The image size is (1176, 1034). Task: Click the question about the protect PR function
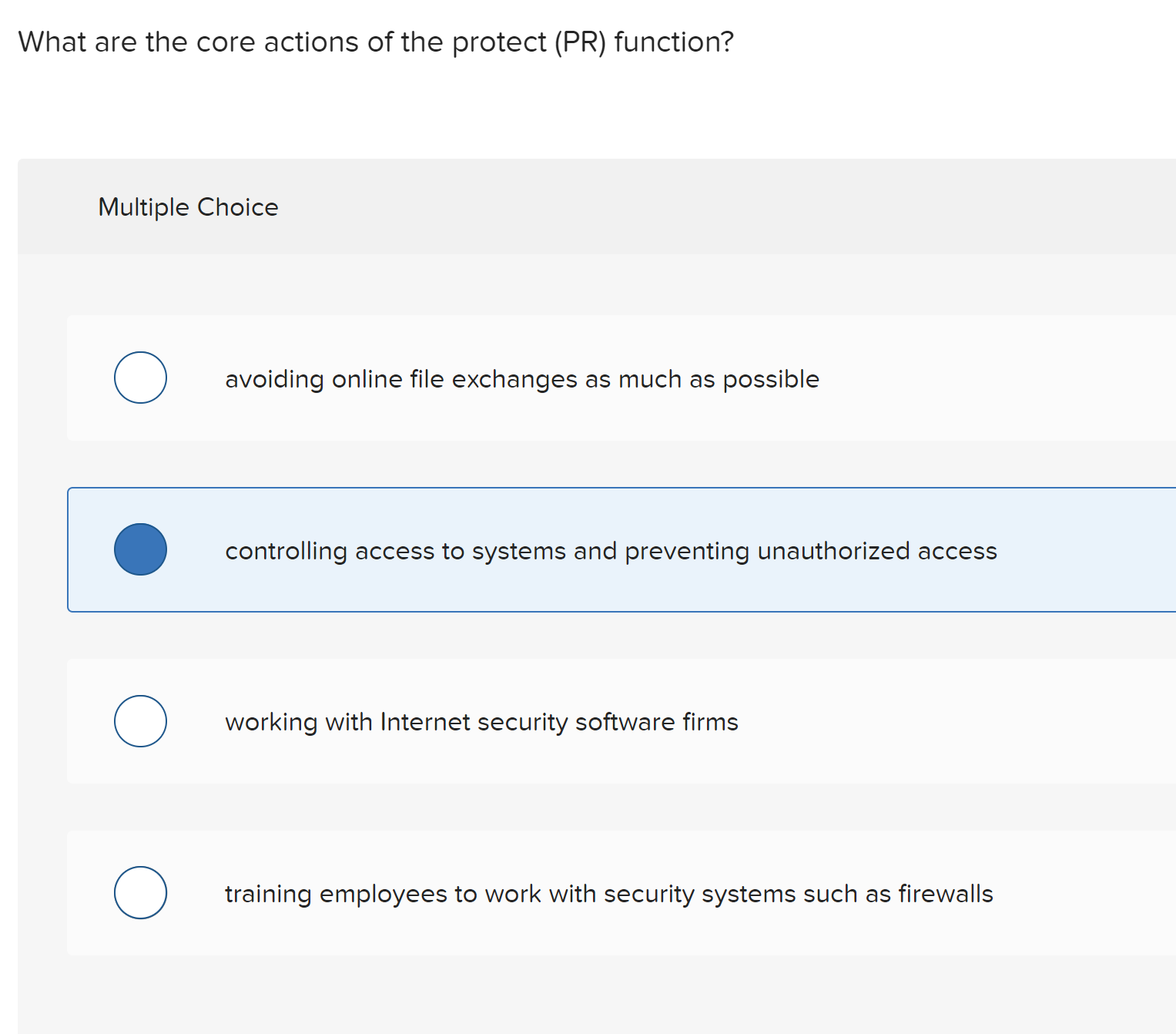[375, 42]
